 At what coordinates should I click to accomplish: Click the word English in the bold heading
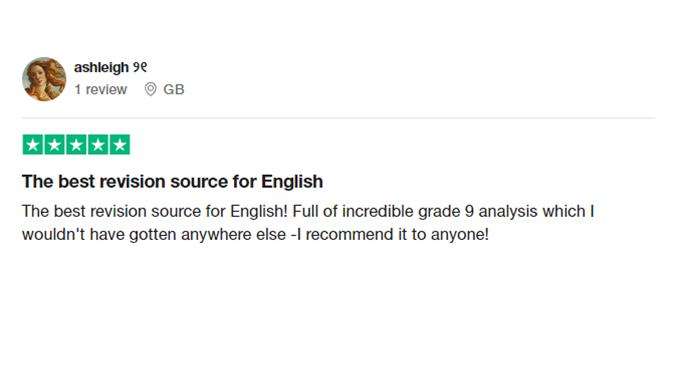(x=292, y=181)
